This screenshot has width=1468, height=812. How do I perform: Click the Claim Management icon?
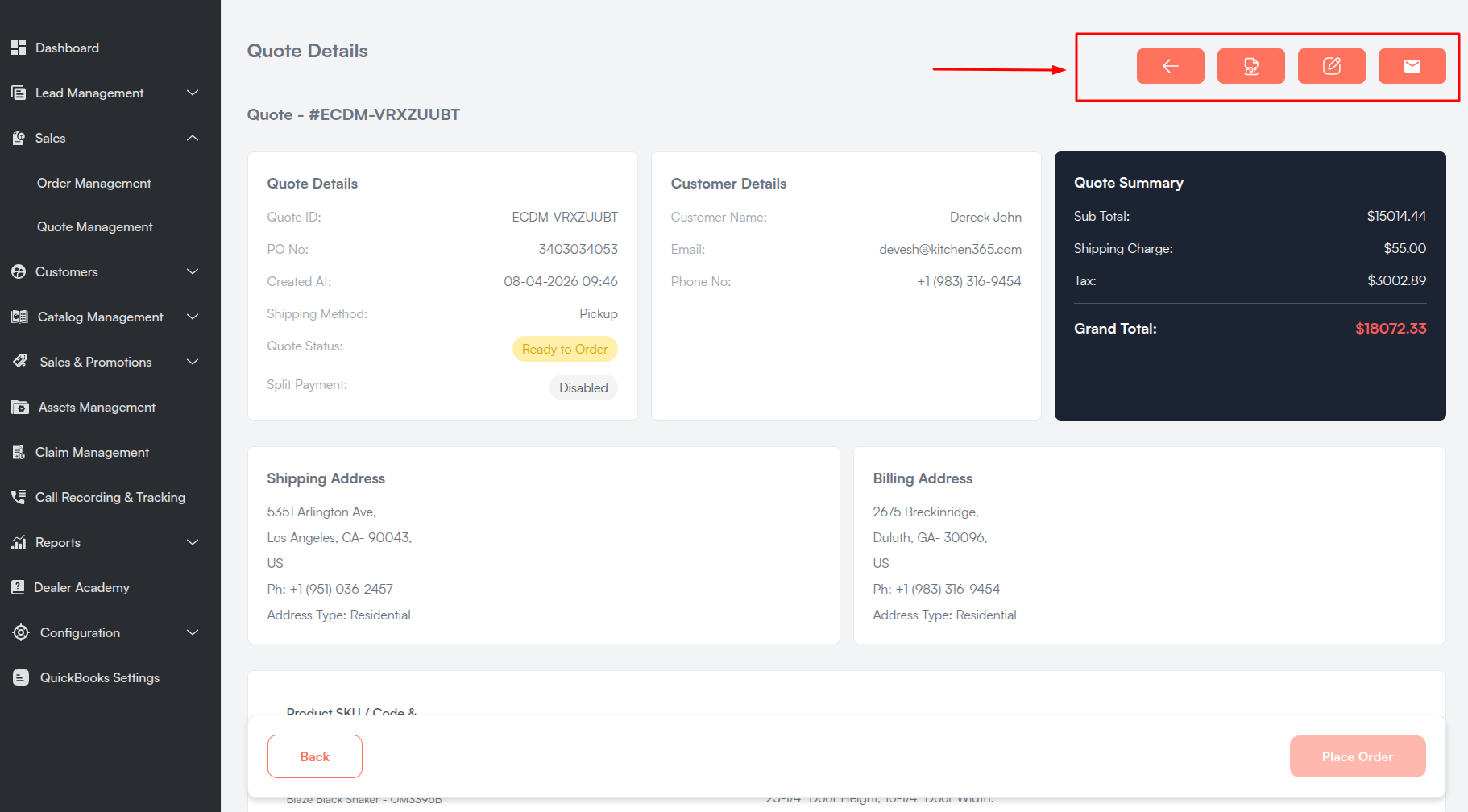[x=19, y=452]
